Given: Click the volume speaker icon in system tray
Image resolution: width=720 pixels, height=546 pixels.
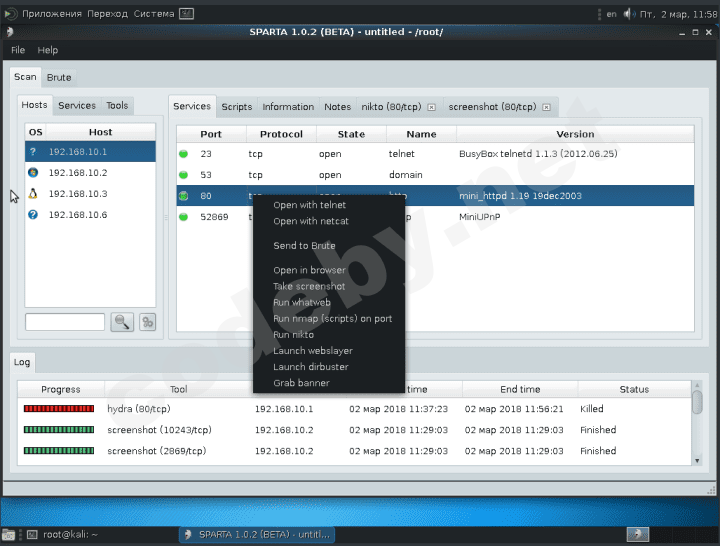Looking at the screenshot, I should click(628, 14).
